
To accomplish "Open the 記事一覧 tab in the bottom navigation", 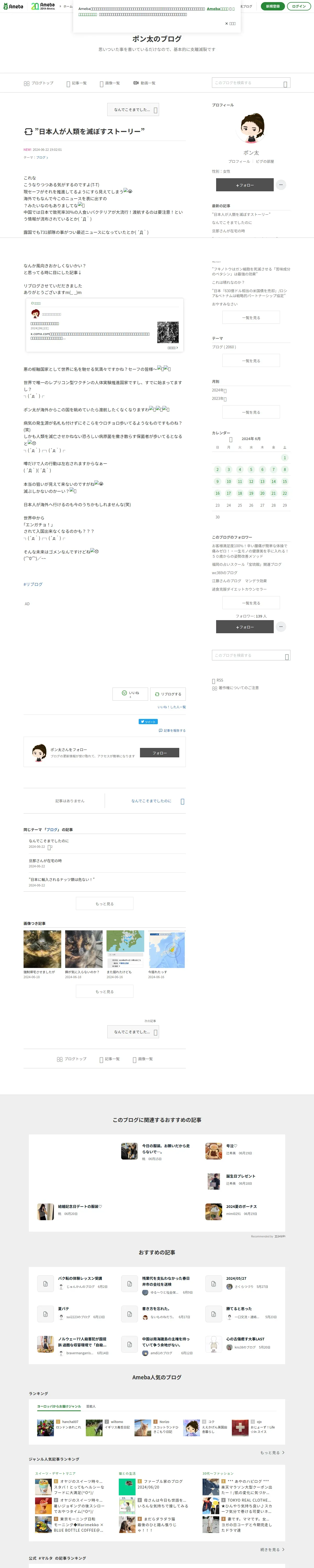I will (x=110, y=1059).
